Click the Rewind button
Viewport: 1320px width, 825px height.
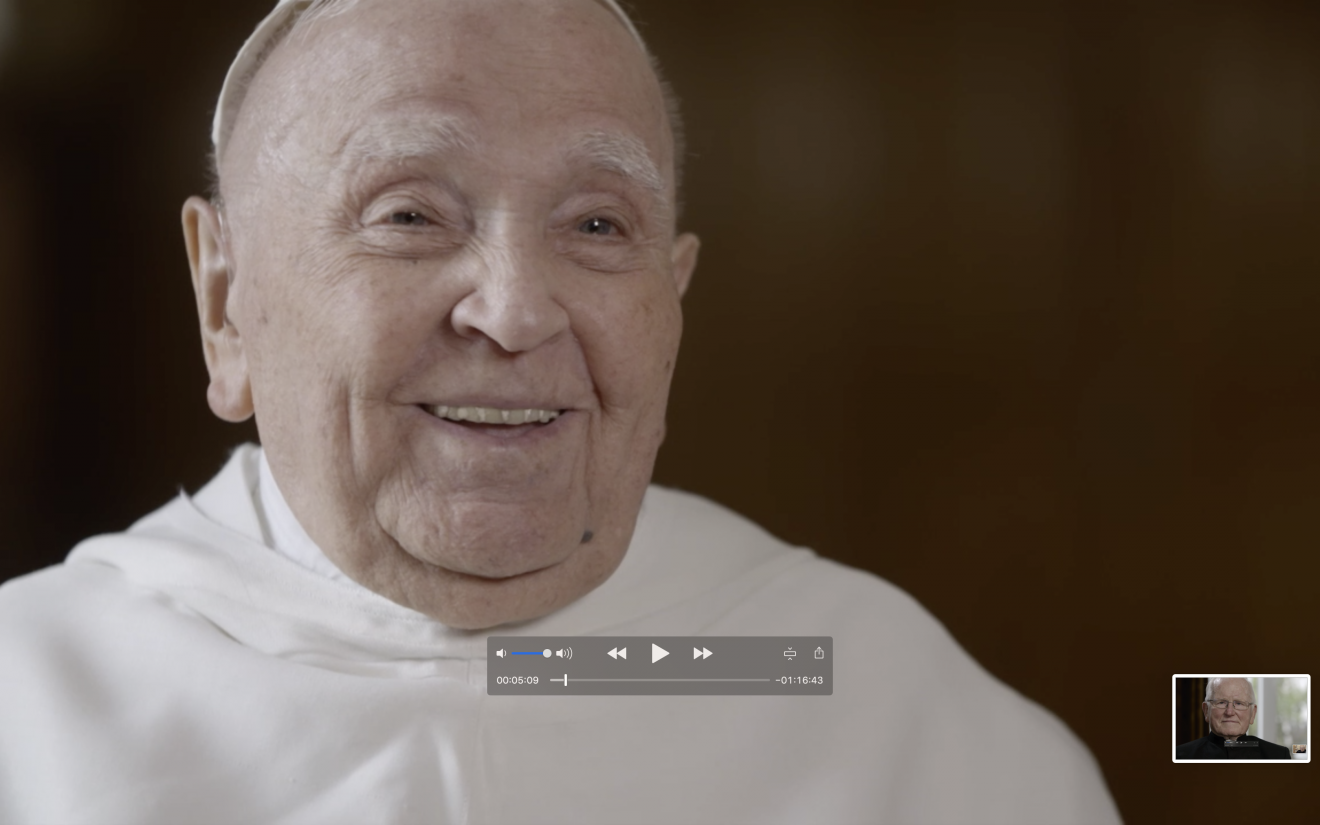click(617, 653)
